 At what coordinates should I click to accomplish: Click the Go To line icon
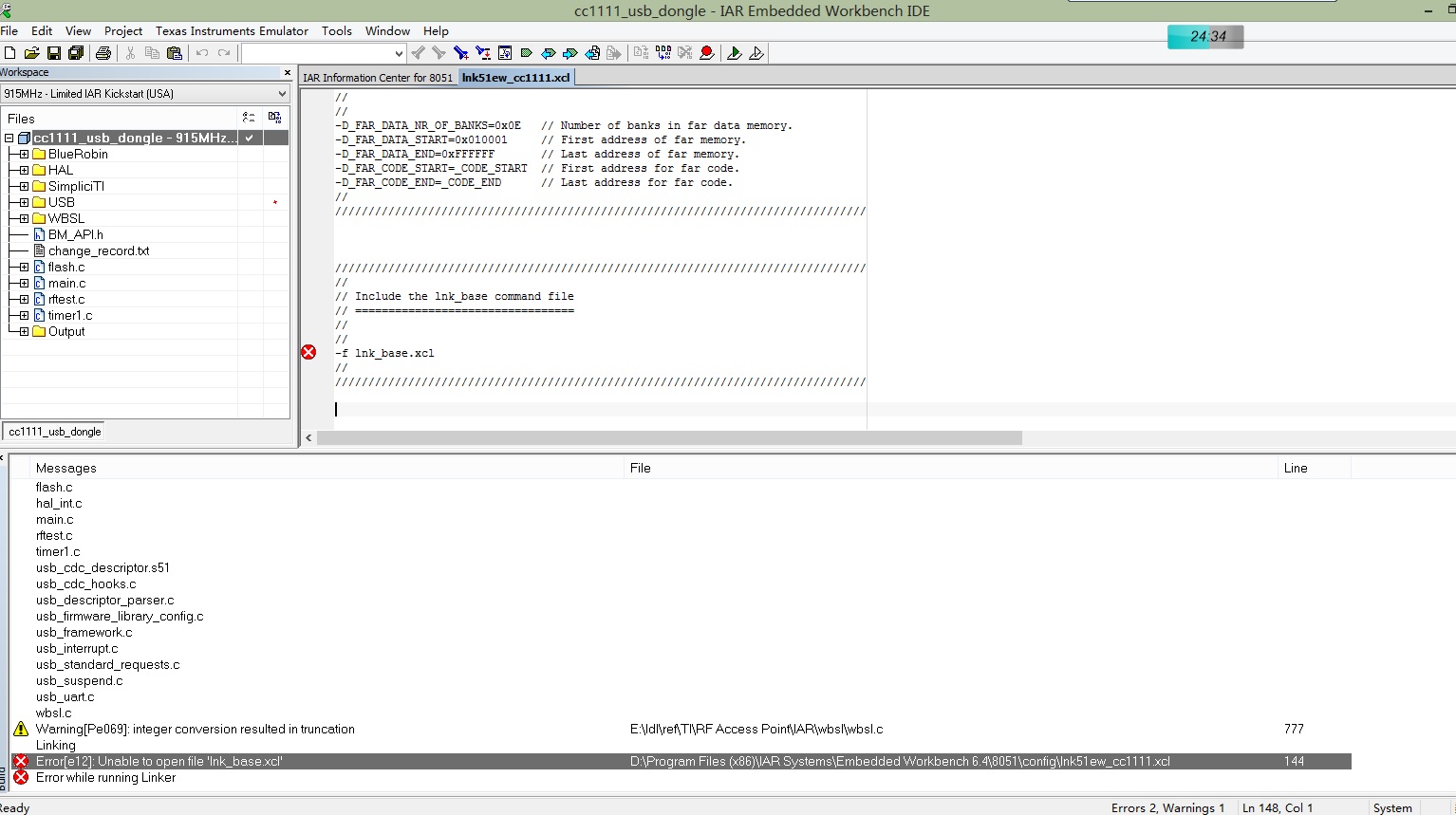[505, 53]
